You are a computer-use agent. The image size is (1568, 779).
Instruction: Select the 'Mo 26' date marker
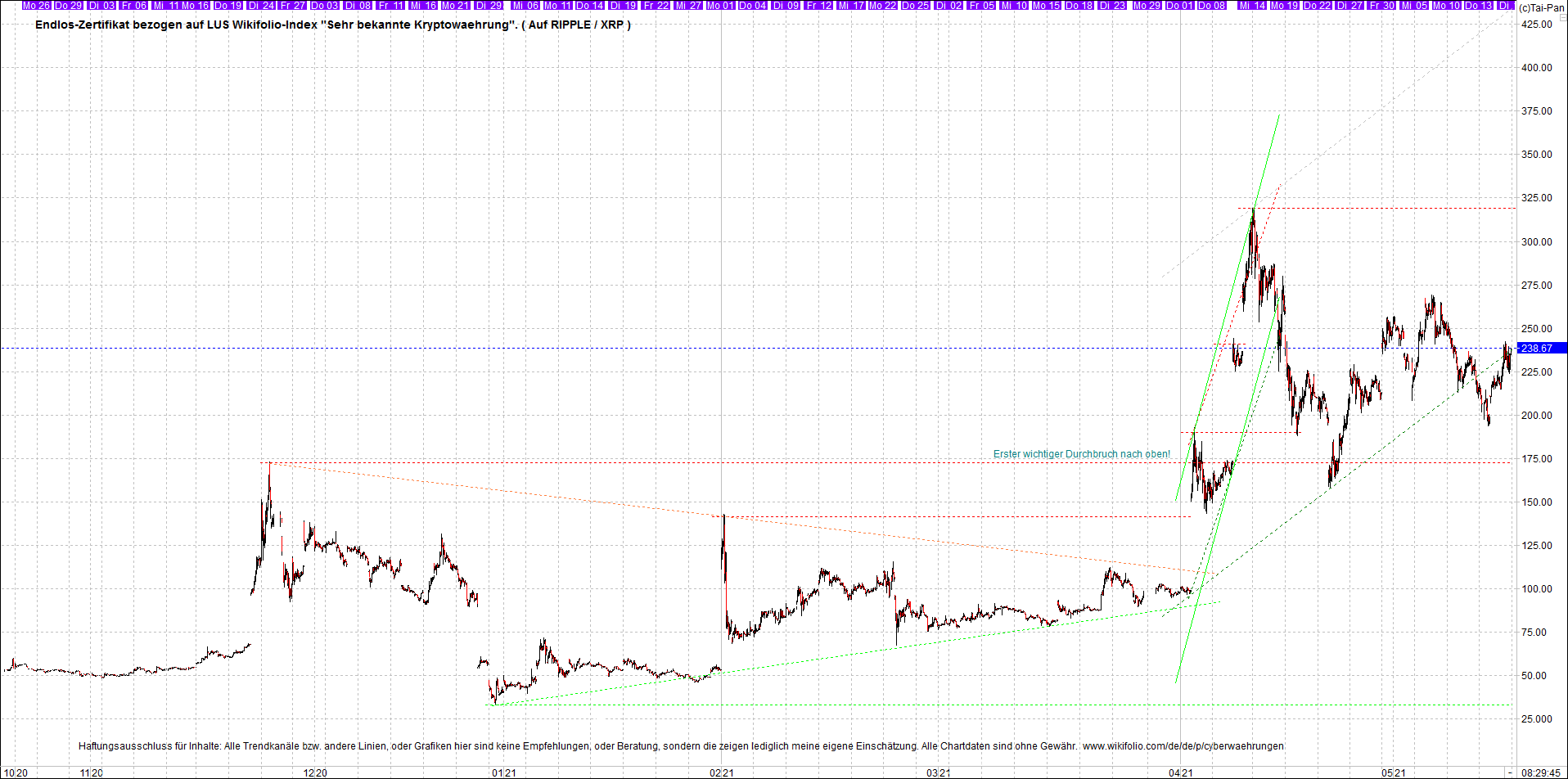36,5
